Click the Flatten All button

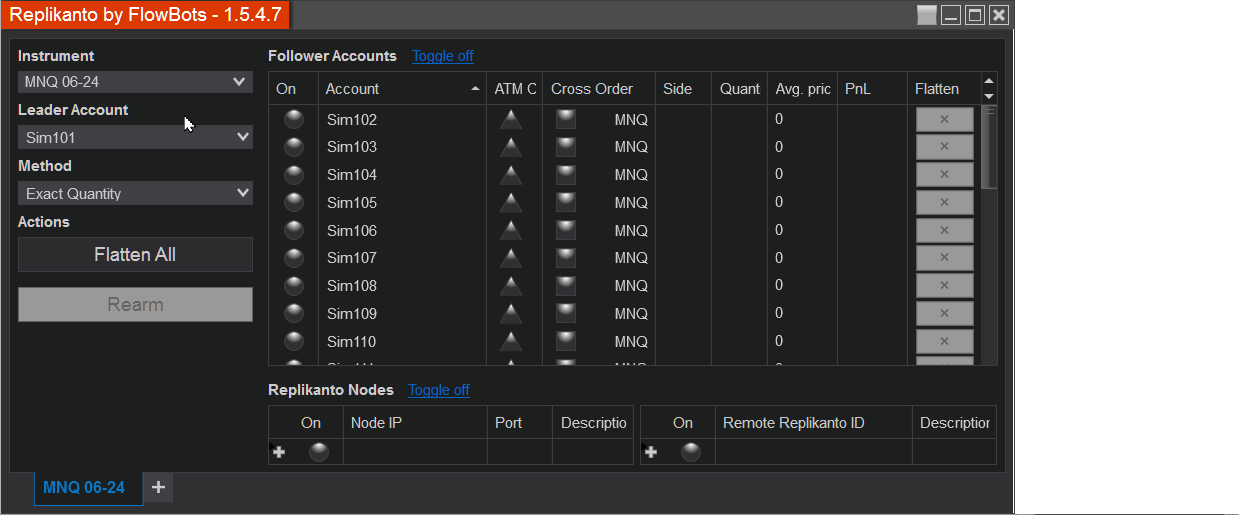pyautogui.click(x=135, y=255)
